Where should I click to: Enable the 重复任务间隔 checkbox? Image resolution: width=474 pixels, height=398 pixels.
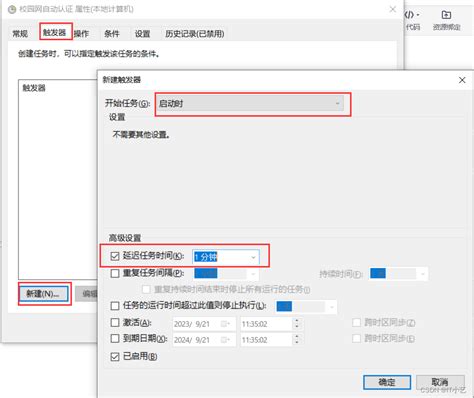click(115, 273)
